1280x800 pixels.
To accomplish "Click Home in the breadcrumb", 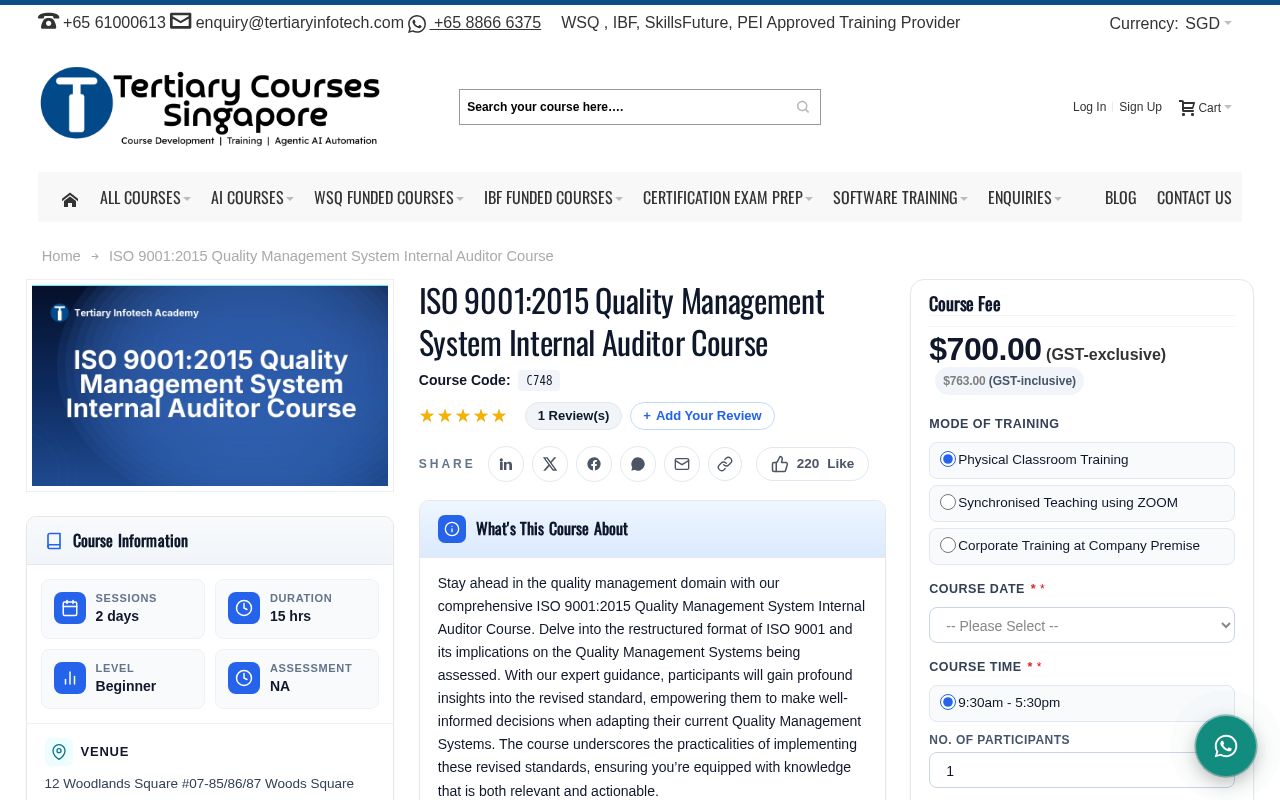I will pyautogui.click(x=61, y=256).
